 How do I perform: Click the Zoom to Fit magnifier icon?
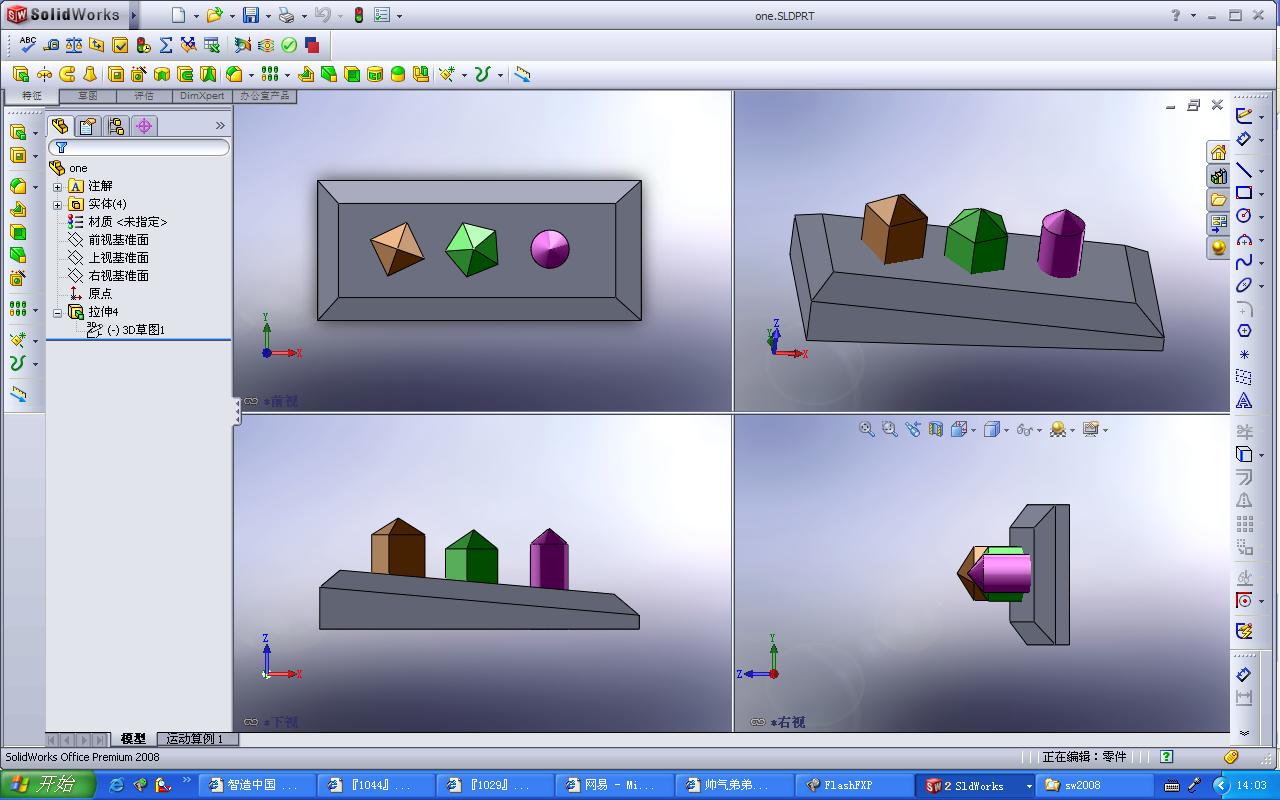click(x=867, y=429)
